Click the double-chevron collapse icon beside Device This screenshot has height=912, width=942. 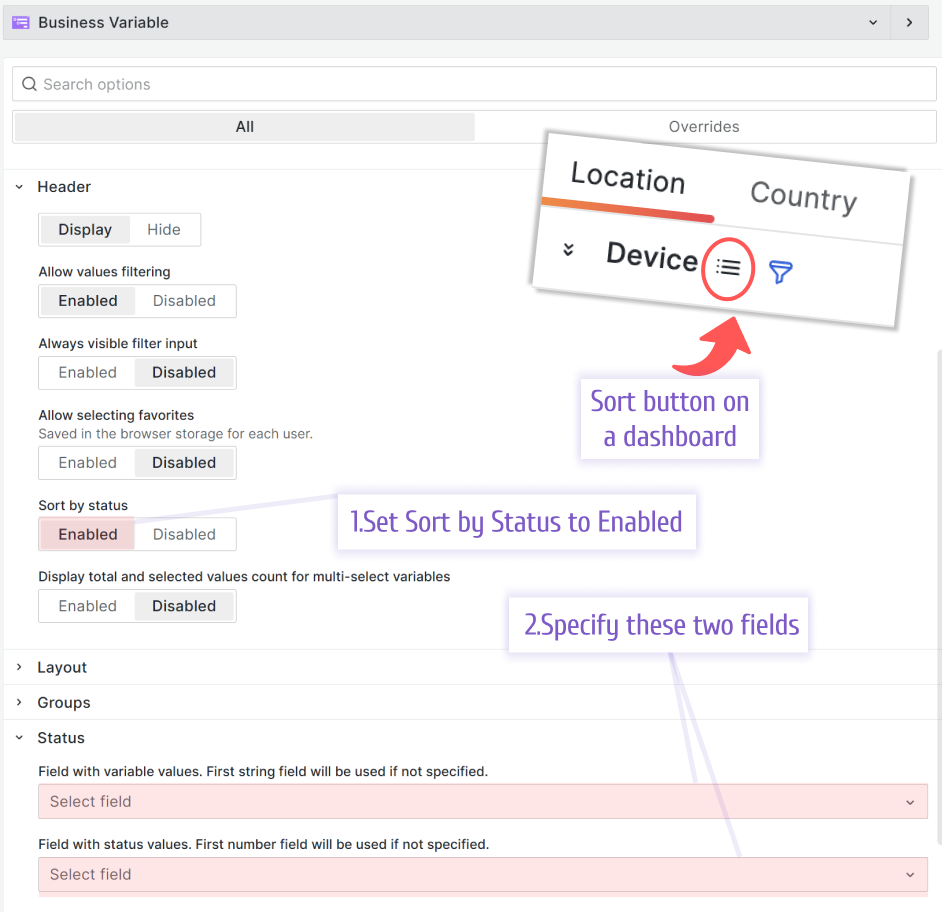tap(568, 251)
